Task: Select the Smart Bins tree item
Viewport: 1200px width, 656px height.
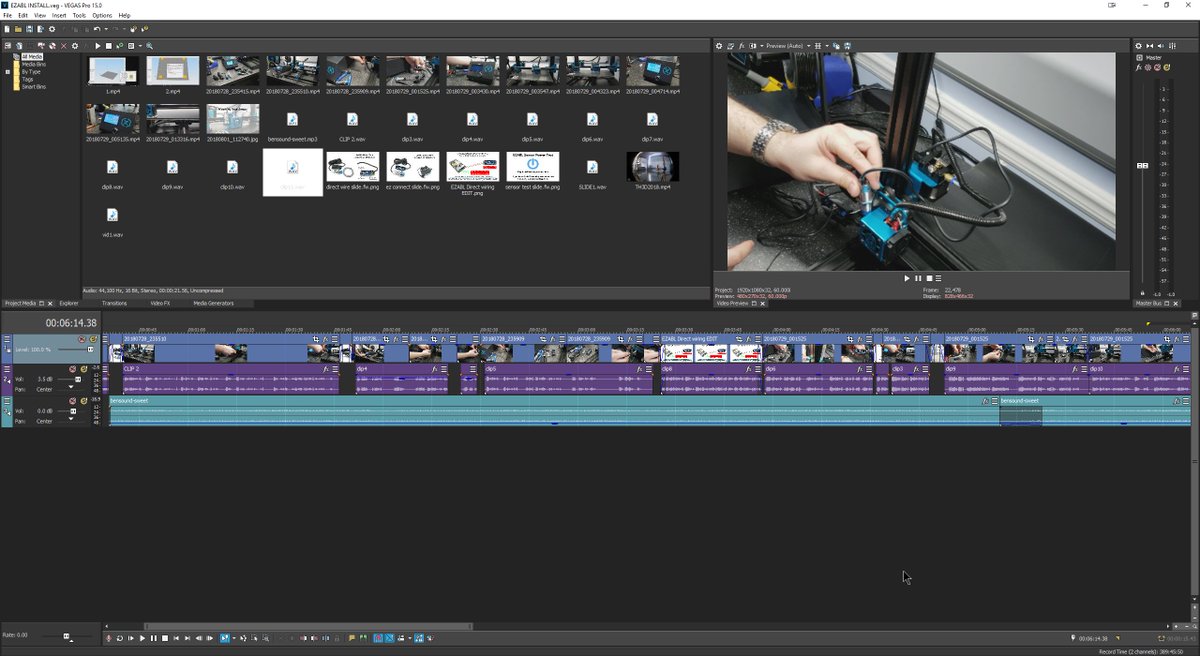Action: coord(34,87)
